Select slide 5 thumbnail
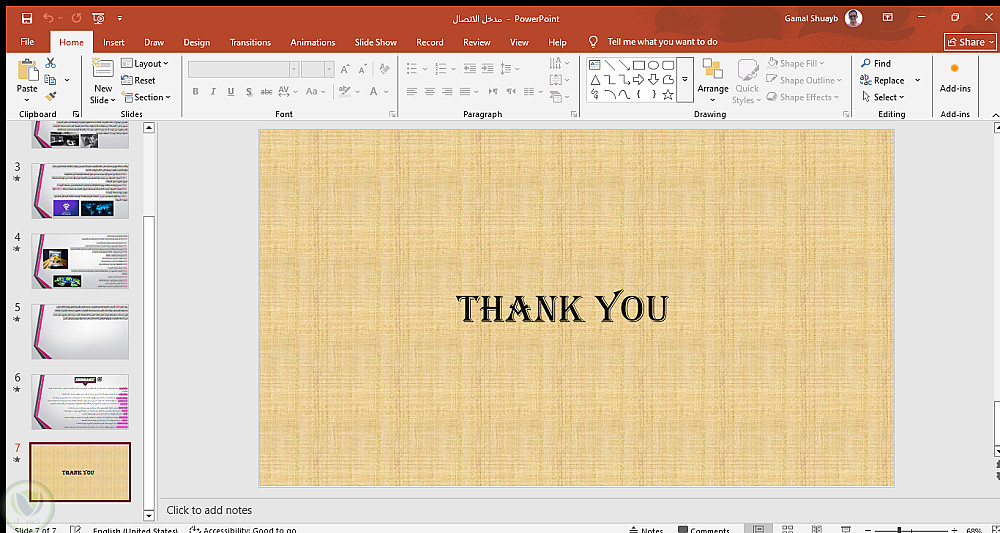The width and height of the screenshot is (1000, 533). point(80,332)
